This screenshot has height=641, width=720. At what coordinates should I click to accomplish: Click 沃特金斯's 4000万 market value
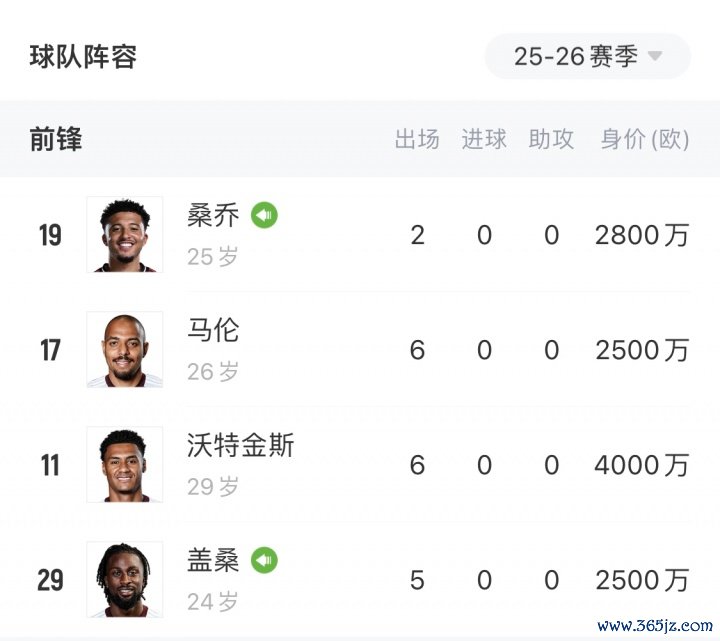(641, 465)
